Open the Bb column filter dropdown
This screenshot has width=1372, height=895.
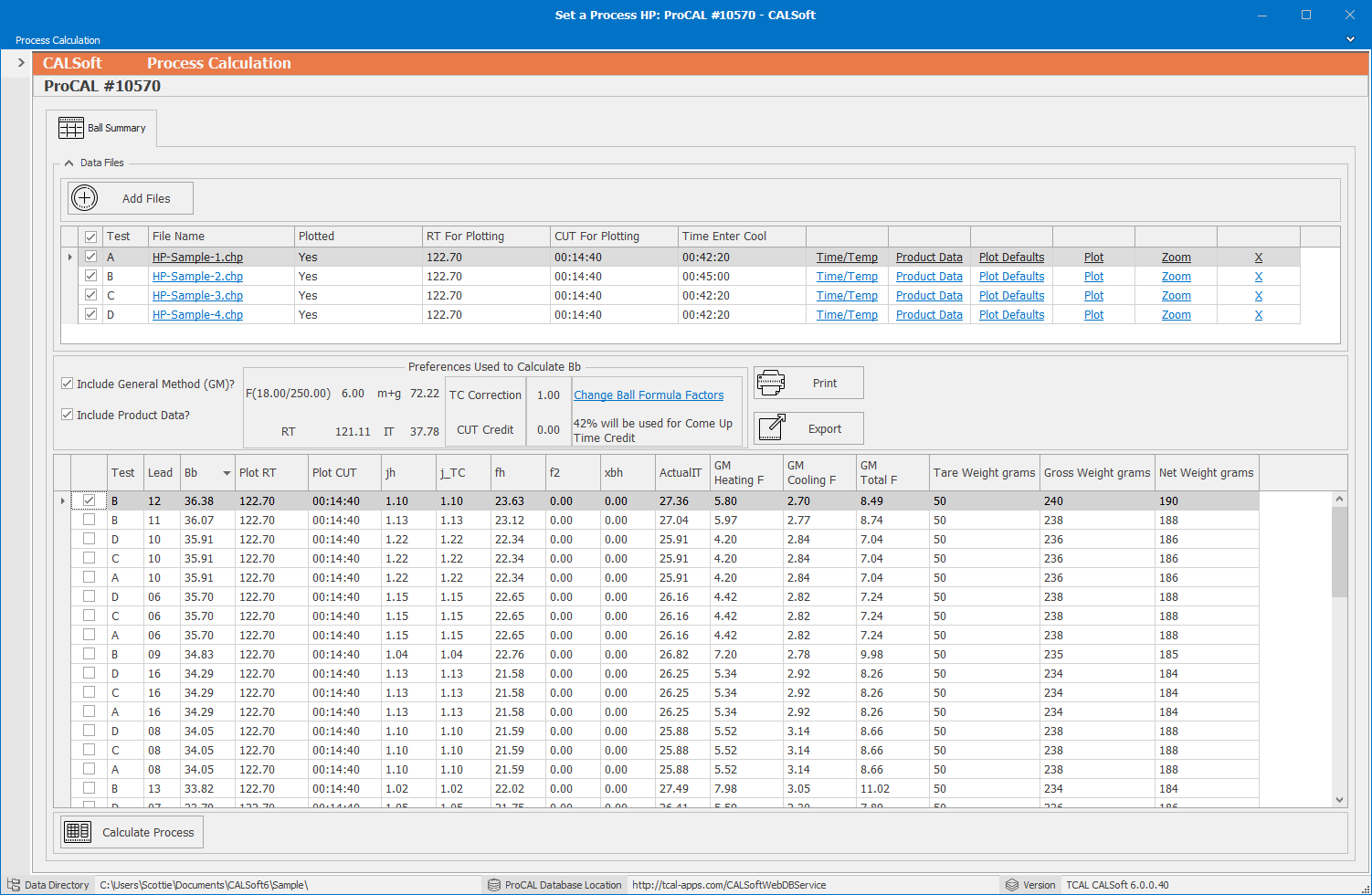(227, 473)
